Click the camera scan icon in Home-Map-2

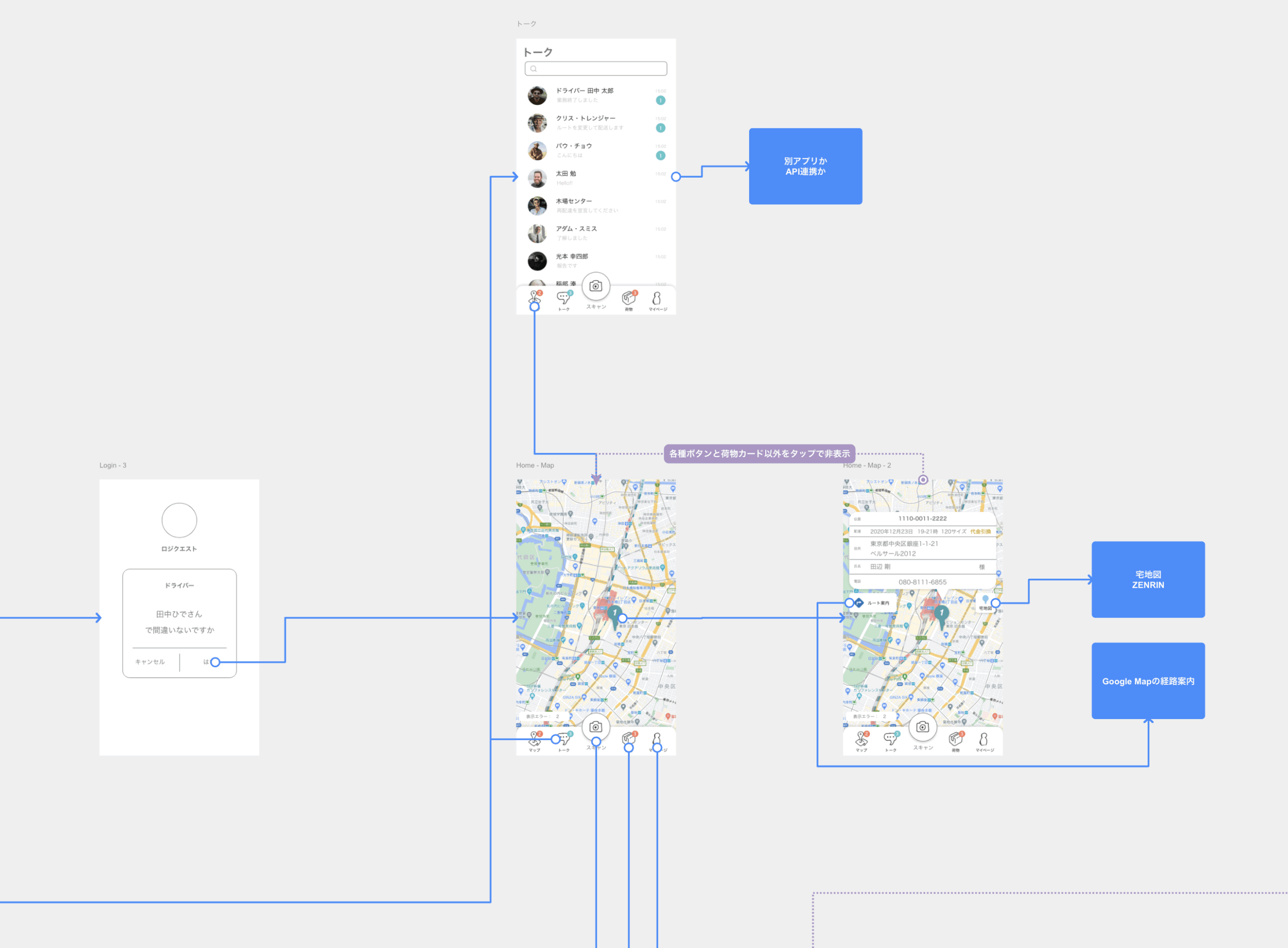tap(922, 727)
